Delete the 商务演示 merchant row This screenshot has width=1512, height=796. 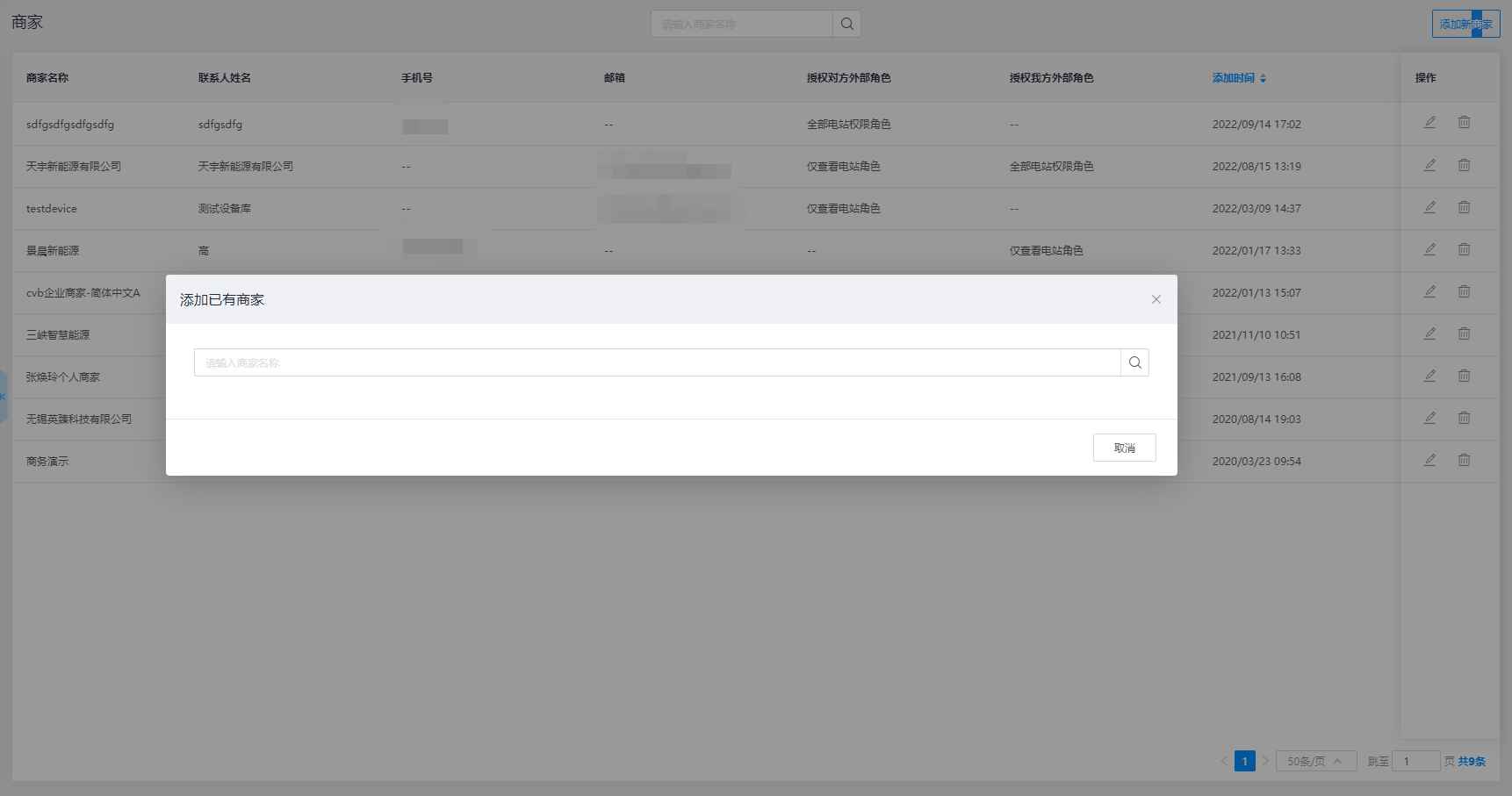(1464, 460)
